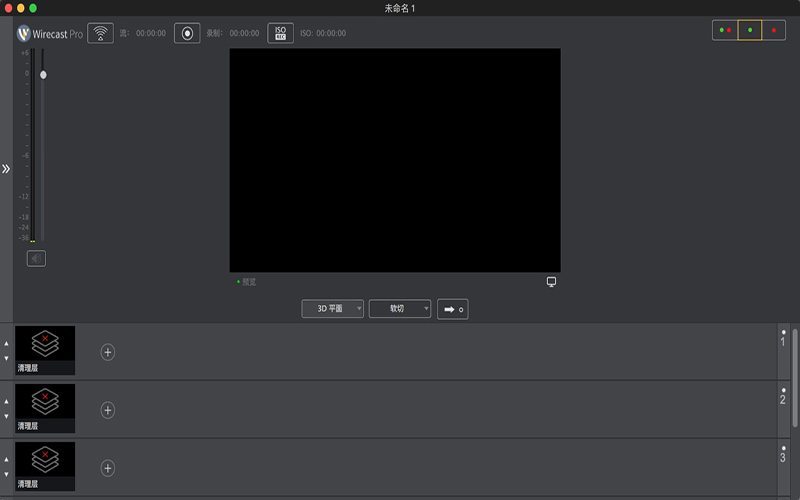Open the 3D 平面 transition dropdown
Image resolution: width=800 pixels, height=500 pixels.
pyautogui.click(x=333, y=309)
